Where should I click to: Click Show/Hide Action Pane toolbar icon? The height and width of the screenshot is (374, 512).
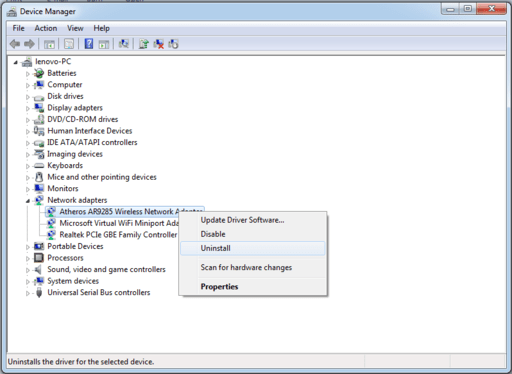click(104, 44)
